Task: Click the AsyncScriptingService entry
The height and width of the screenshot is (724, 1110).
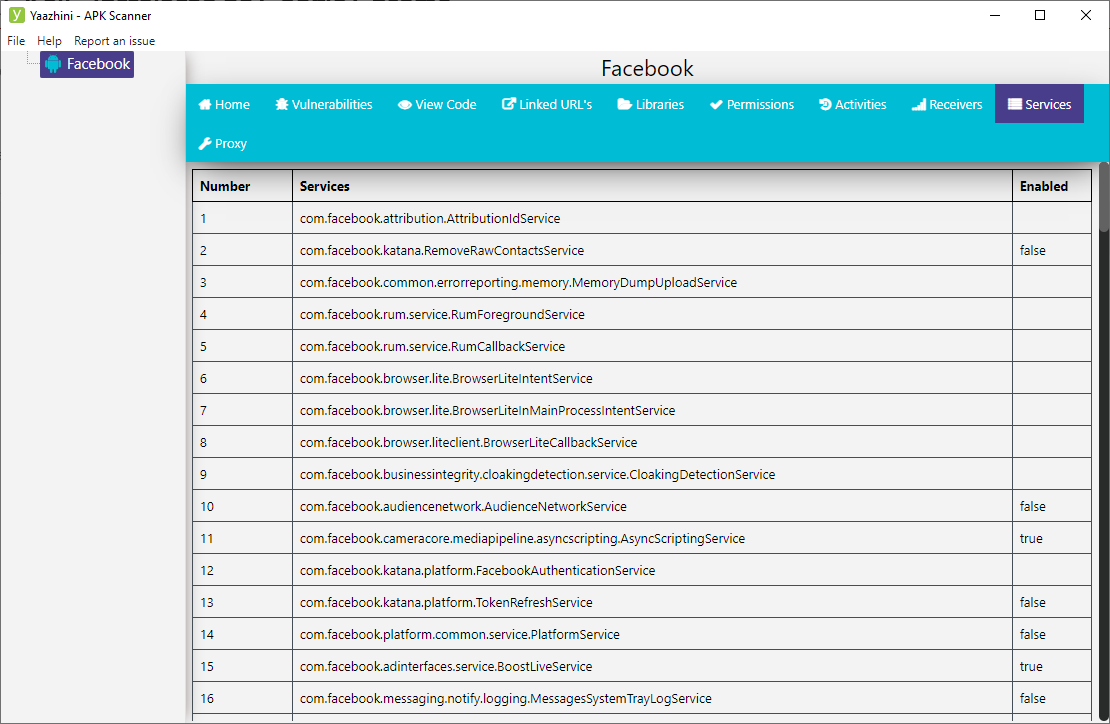Action: click(522, 539)
